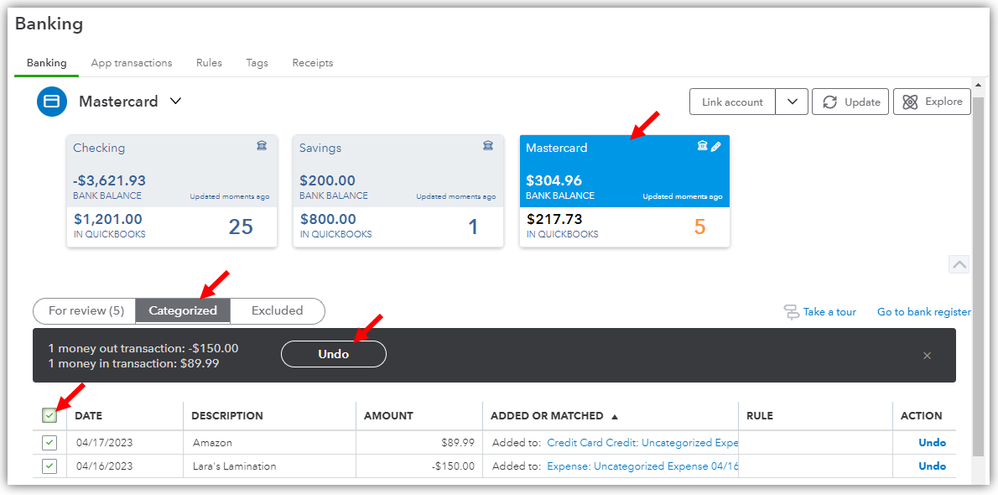Screen dimensions: 998x495
Task: Click the blue Mastercard account icon
Action: tap(52, 102)
